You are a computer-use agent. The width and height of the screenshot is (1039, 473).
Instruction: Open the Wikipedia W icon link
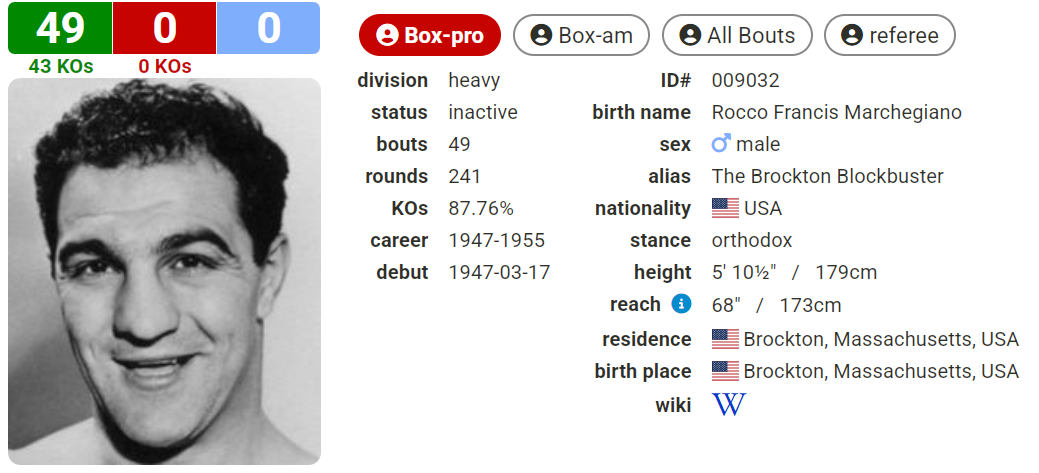729,404
